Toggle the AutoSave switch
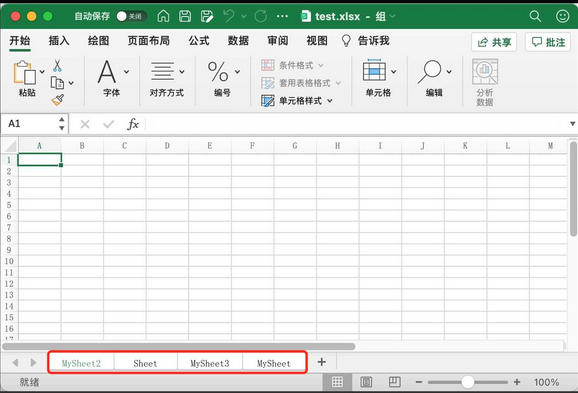The height and width of the screenshot is (393, 578). click(132, 16)
